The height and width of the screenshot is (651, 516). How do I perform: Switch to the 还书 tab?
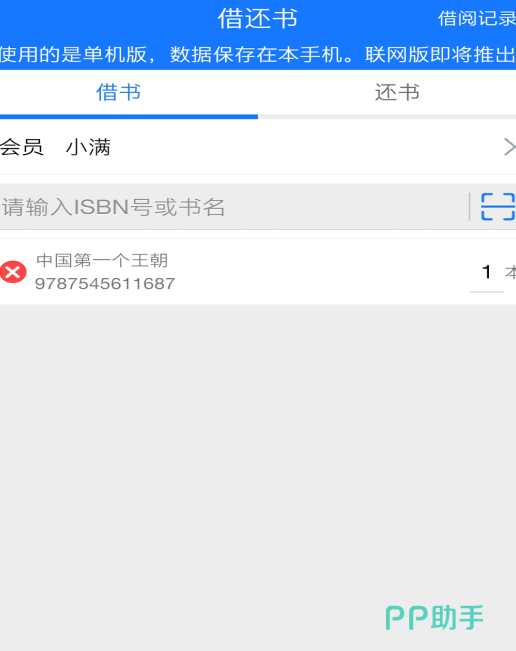tap(397, 92)
